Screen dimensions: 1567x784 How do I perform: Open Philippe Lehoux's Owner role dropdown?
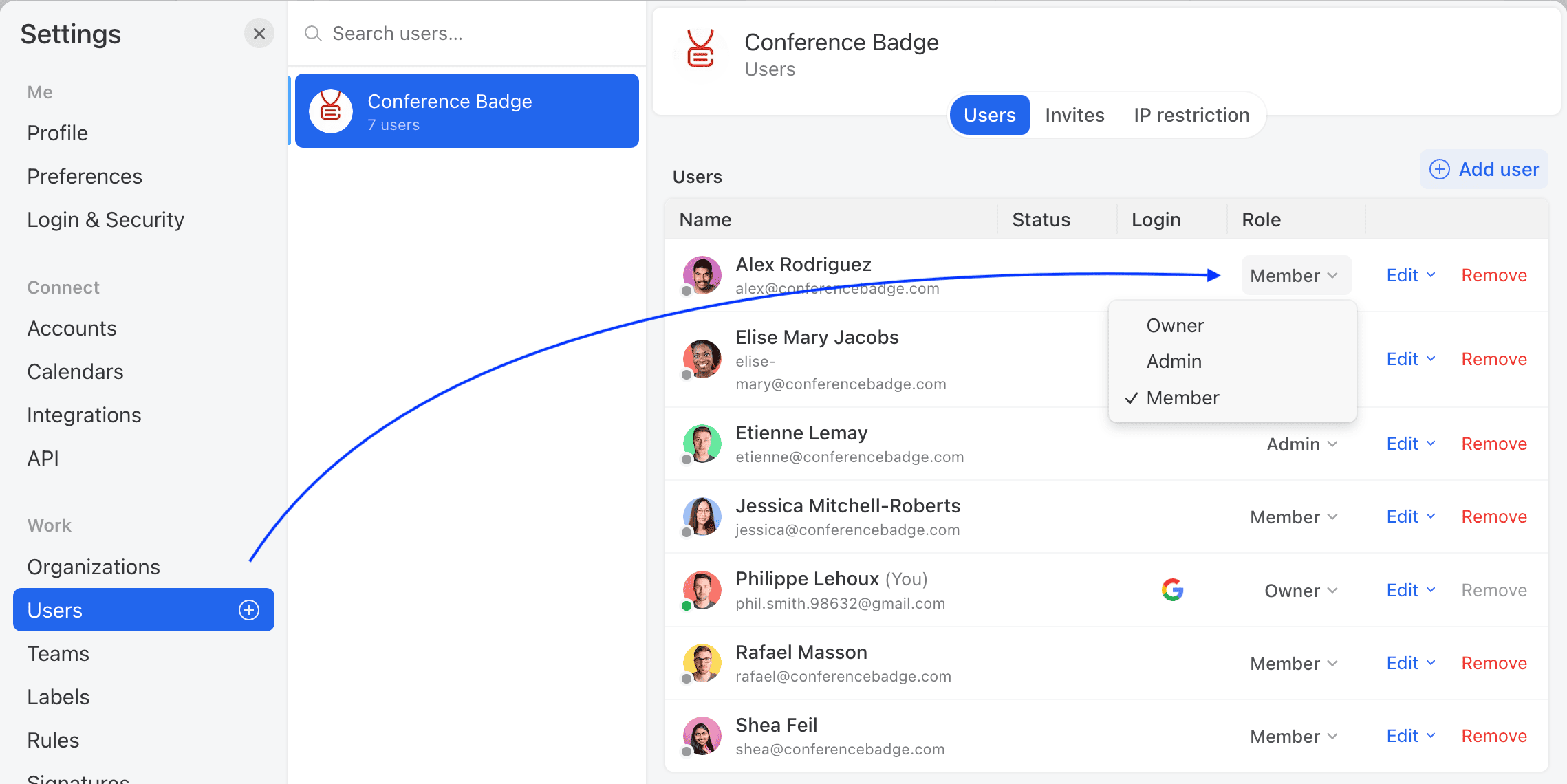[1301, 591]
